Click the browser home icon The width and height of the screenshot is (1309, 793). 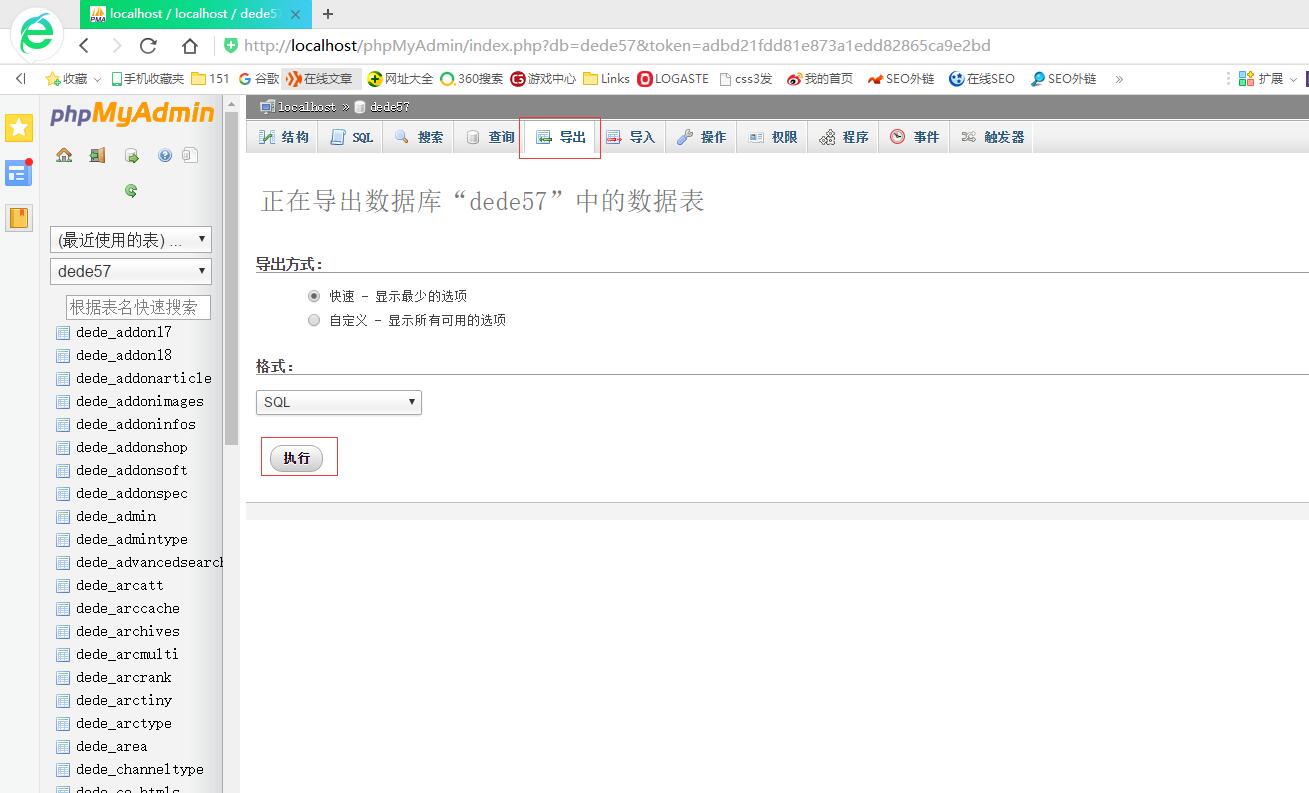point(190,45)
